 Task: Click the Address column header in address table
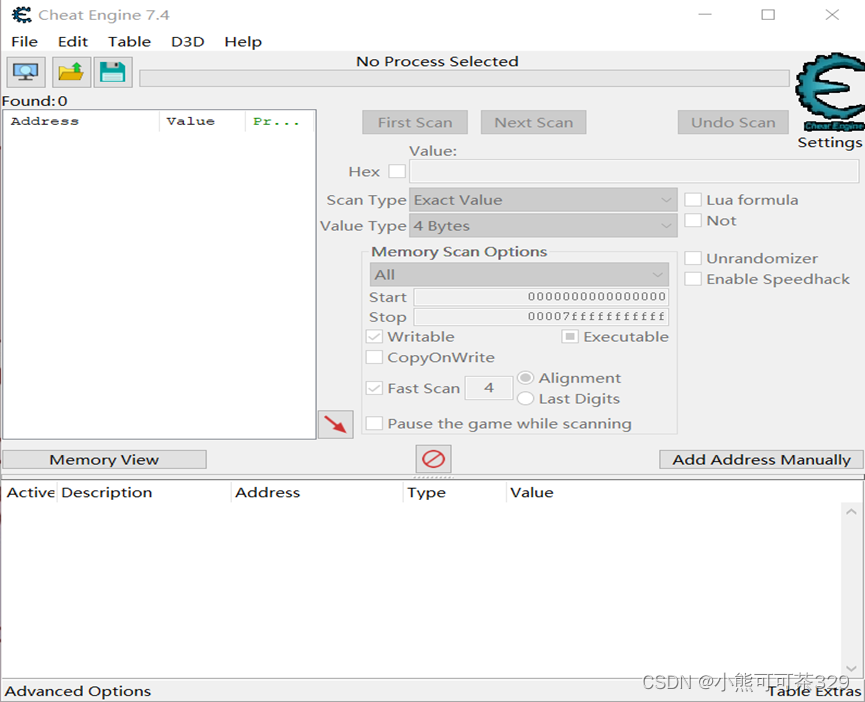pos(317,492)
